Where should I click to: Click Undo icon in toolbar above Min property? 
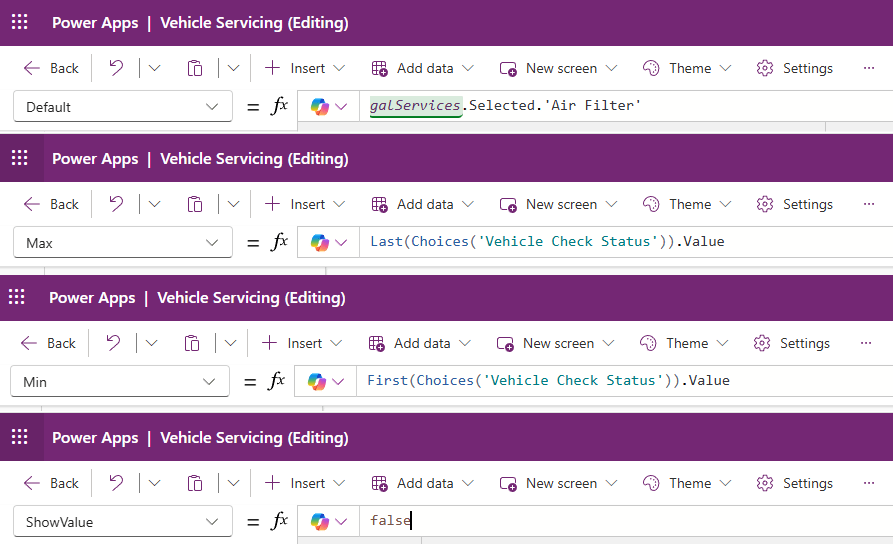(113, 343)
